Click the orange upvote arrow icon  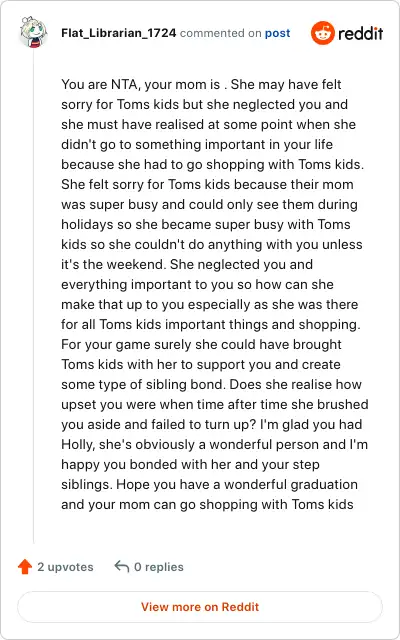(25, 567)
